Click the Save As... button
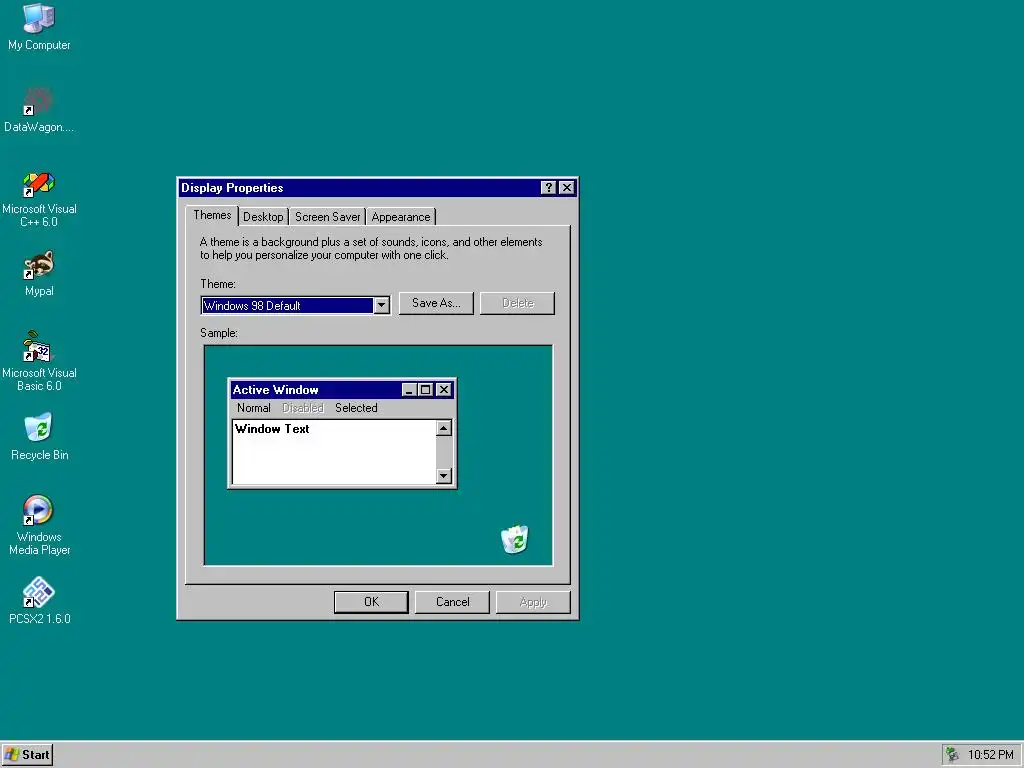The width and height of the screenshot is (1024, 768). tap(436, 303)
